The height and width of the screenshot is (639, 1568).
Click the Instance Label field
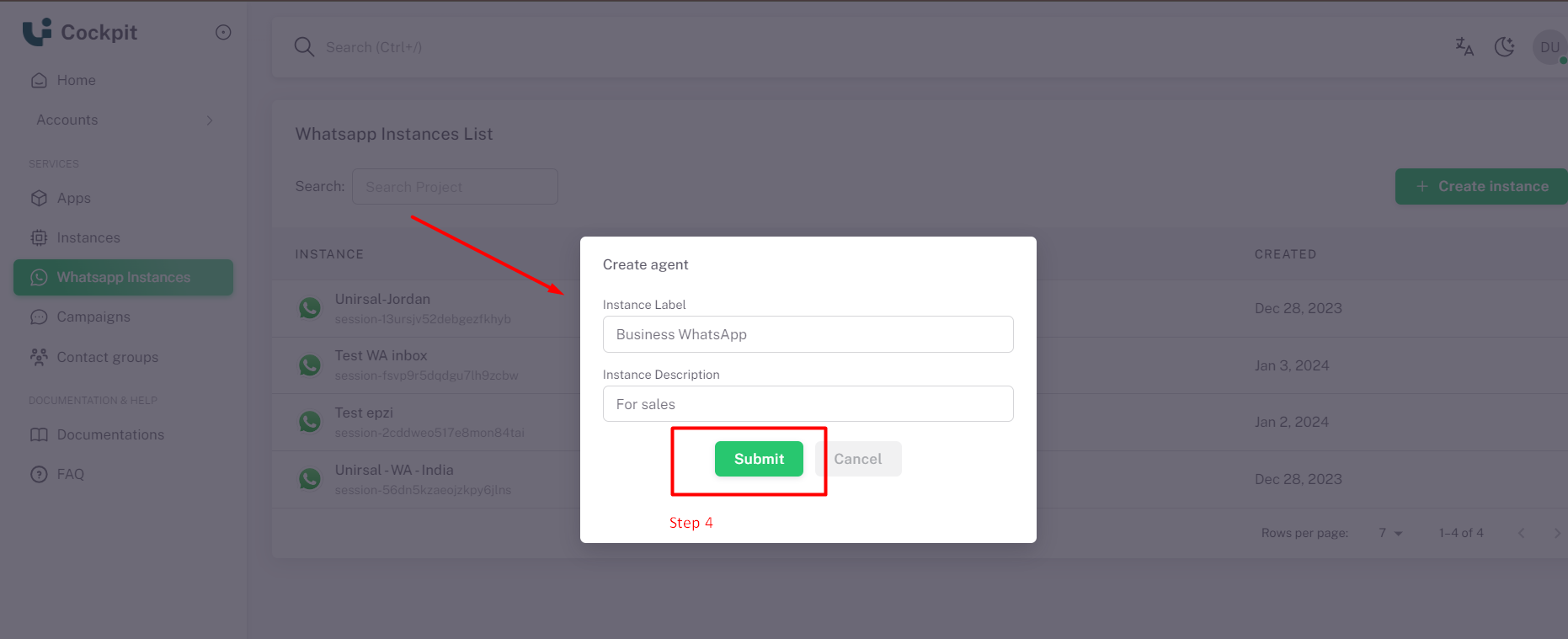pyautogui.click(x=808, y=334)
